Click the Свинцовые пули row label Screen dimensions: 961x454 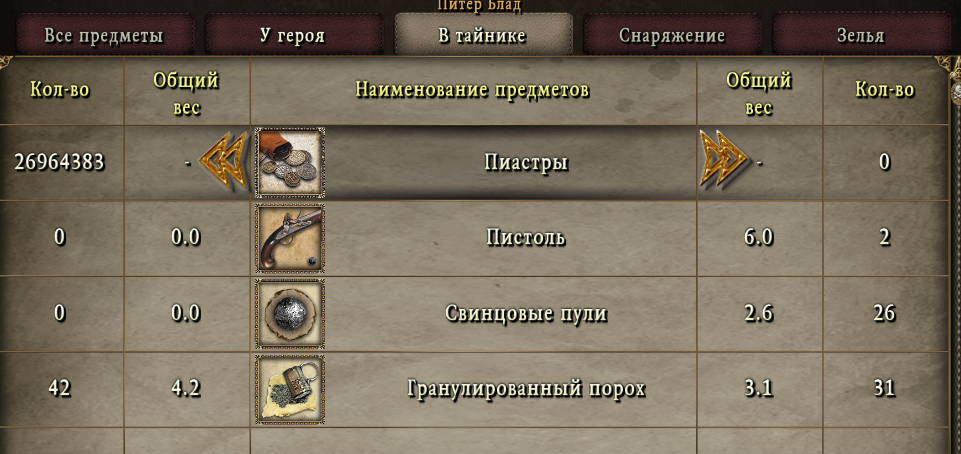click(526, 314)
